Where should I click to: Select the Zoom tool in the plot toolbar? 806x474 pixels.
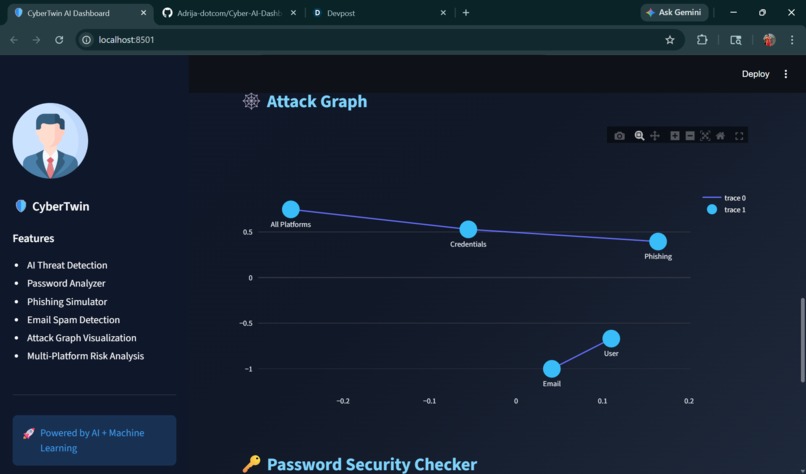pyautogui.click(x=639, y=136)
